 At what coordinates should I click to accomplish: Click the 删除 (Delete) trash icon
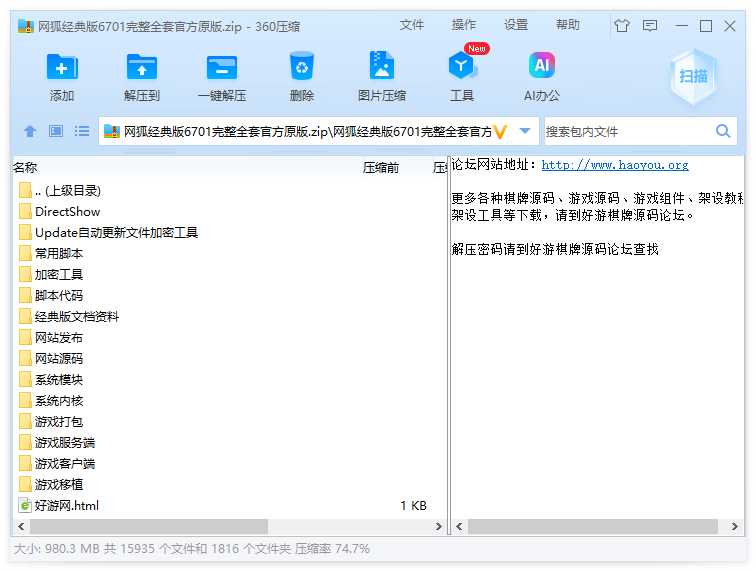click(x=302, y=66)
